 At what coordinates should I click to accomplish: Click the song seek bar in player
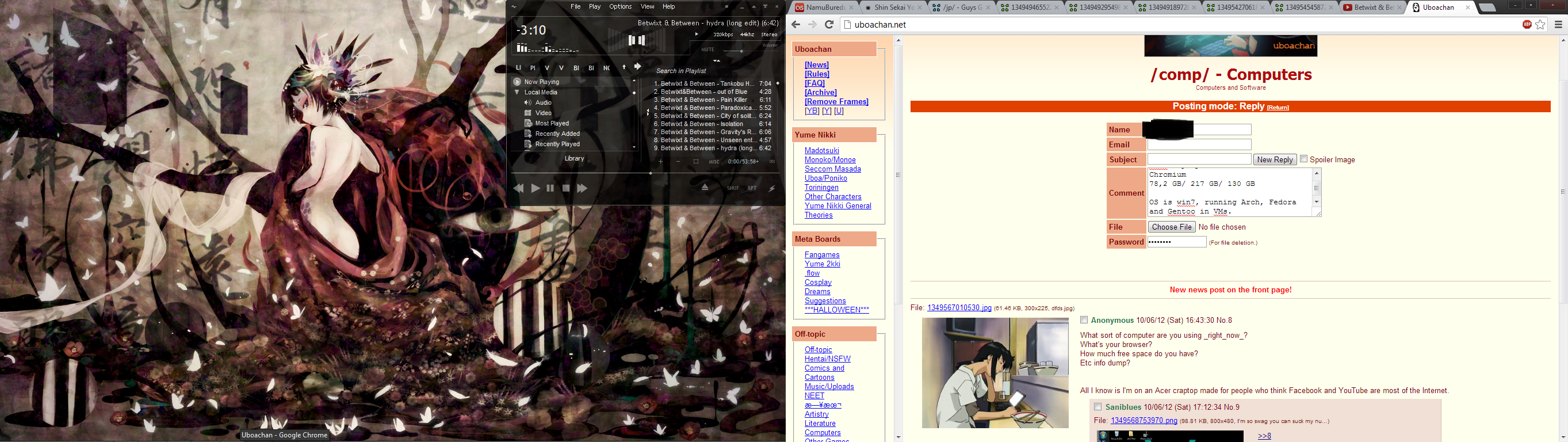[645, 173]
